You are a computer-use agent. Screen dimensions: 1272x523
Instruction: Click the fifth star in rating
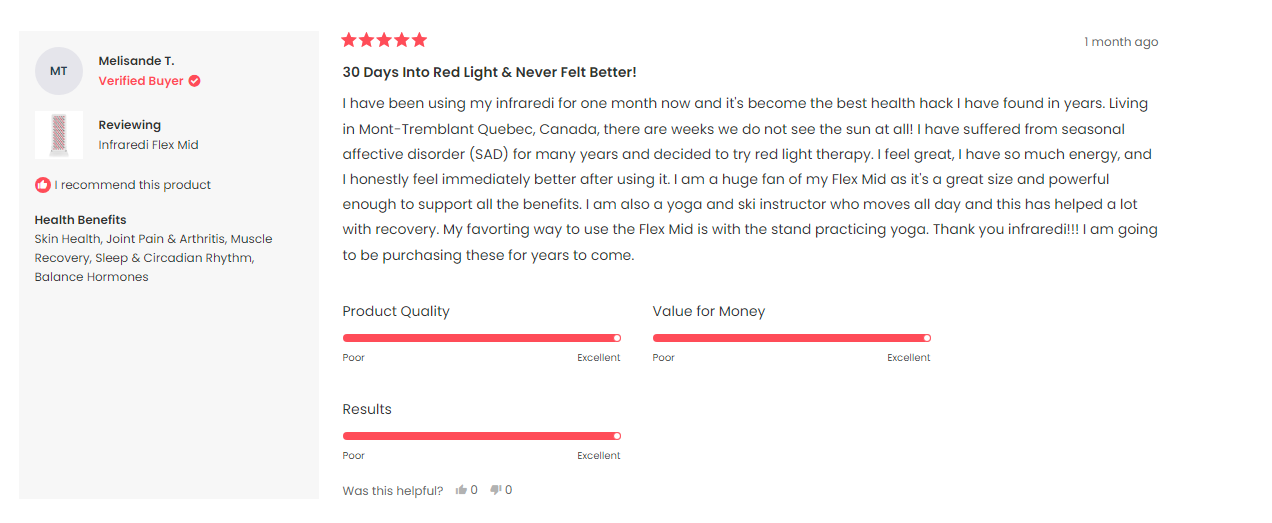[x=419, y=40]
